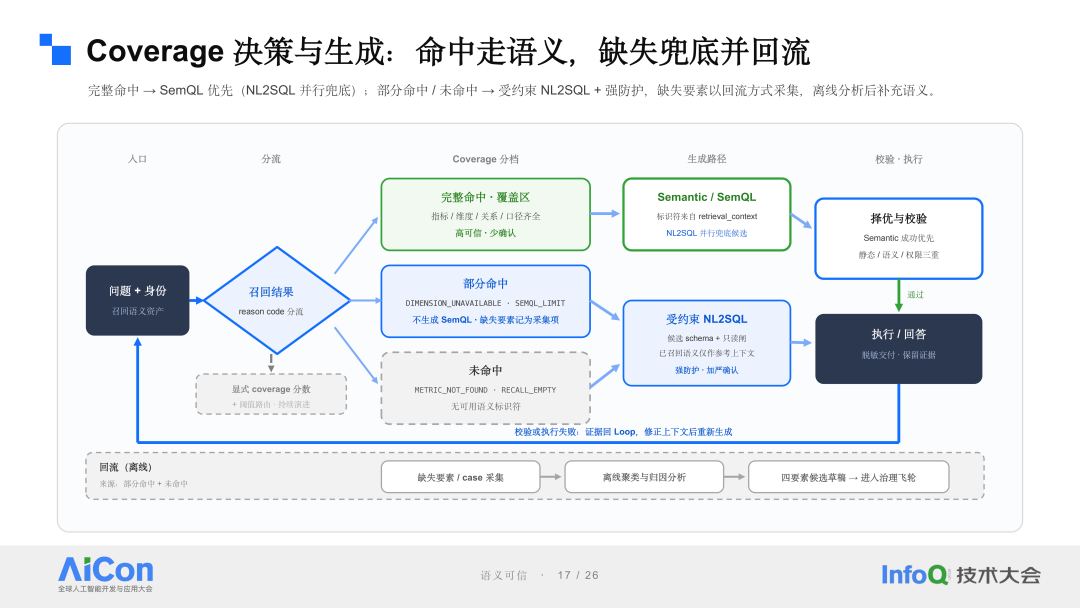Click the NL2SQL 并行兜底候选 text
This screenshot has height=608, width=1080.
tap(707, 233)
